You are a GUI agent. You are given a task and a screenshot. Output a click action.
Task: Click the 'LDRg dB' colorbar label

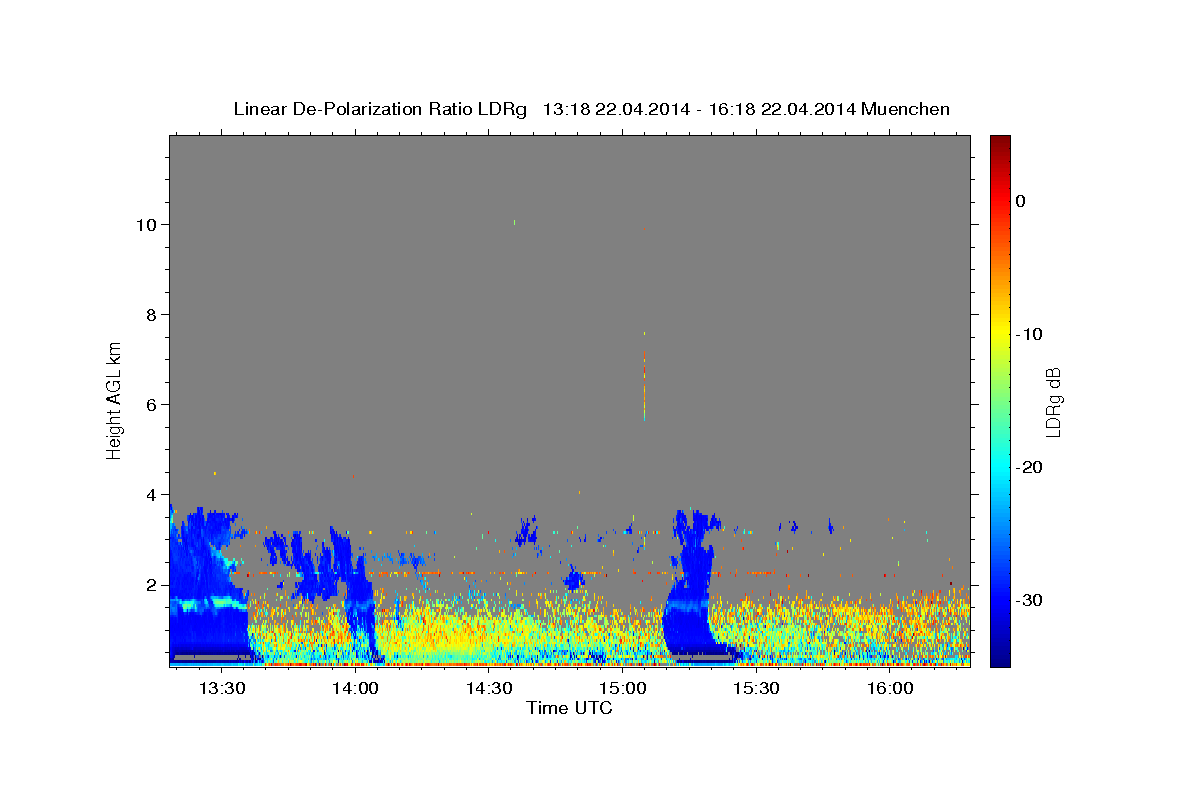tap(1052, 402)
